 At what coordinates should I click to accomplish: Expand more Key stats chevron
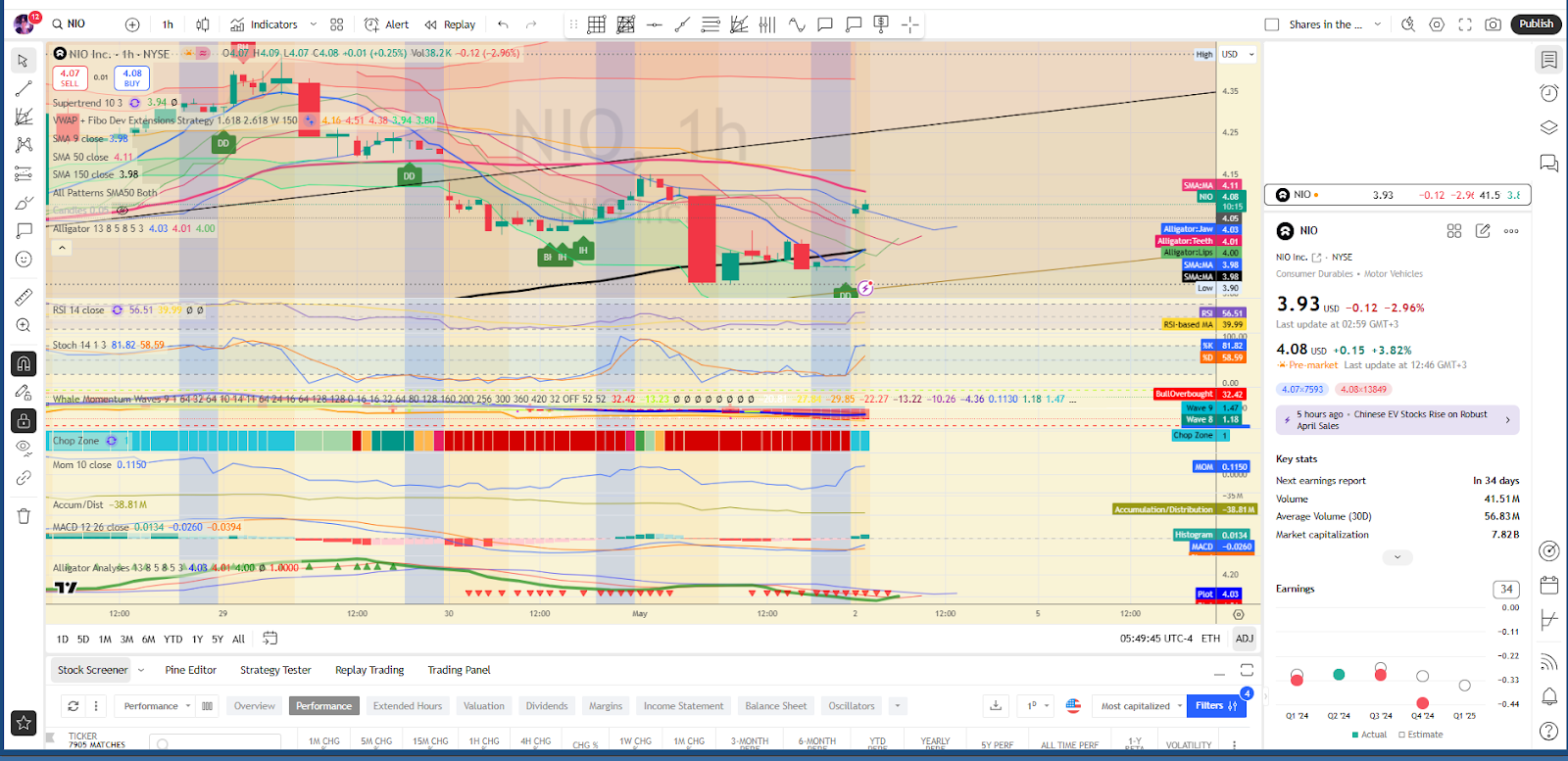point(1397,557)
